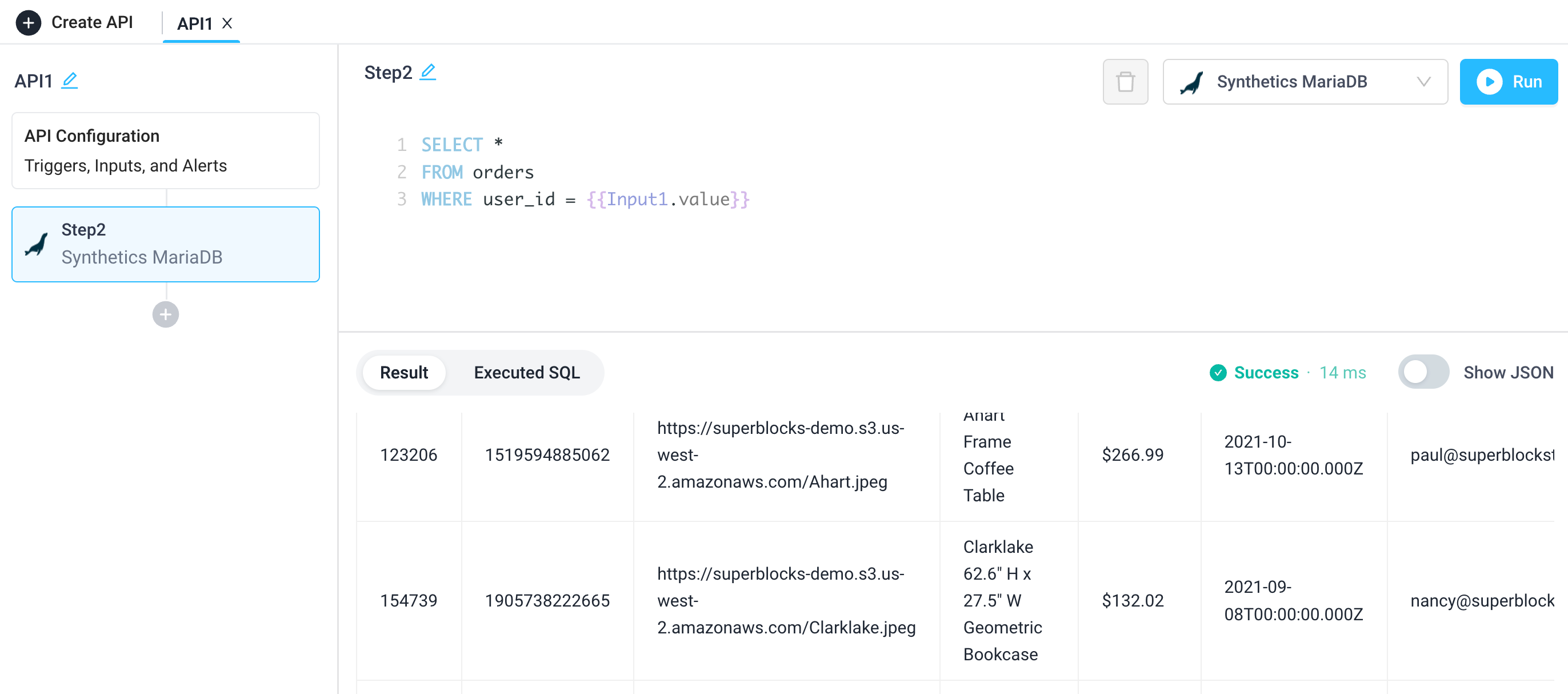Close the API1 tab
1568x694 pixels.
227,24
